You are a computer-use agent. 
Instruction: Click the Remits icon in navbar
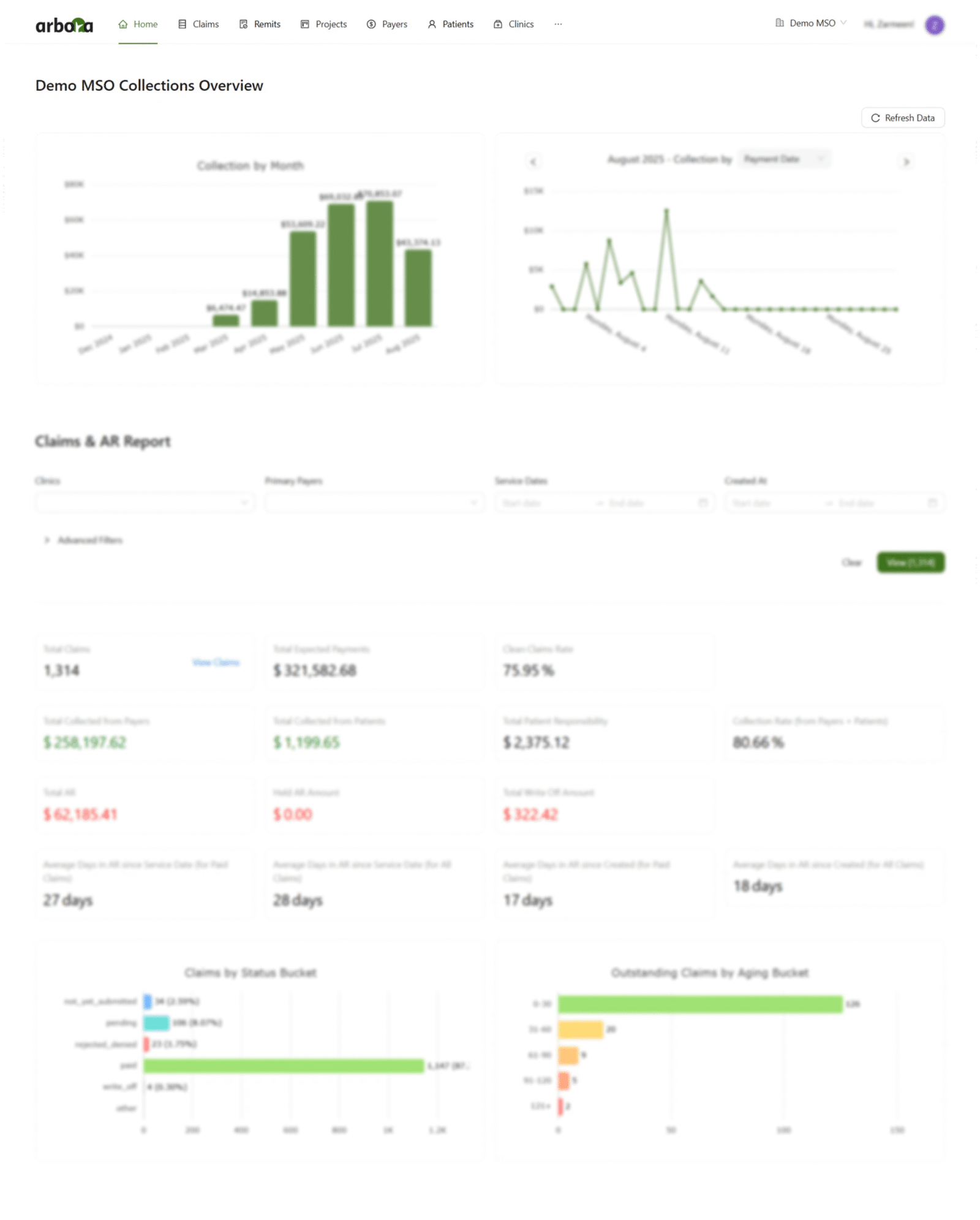243,25
